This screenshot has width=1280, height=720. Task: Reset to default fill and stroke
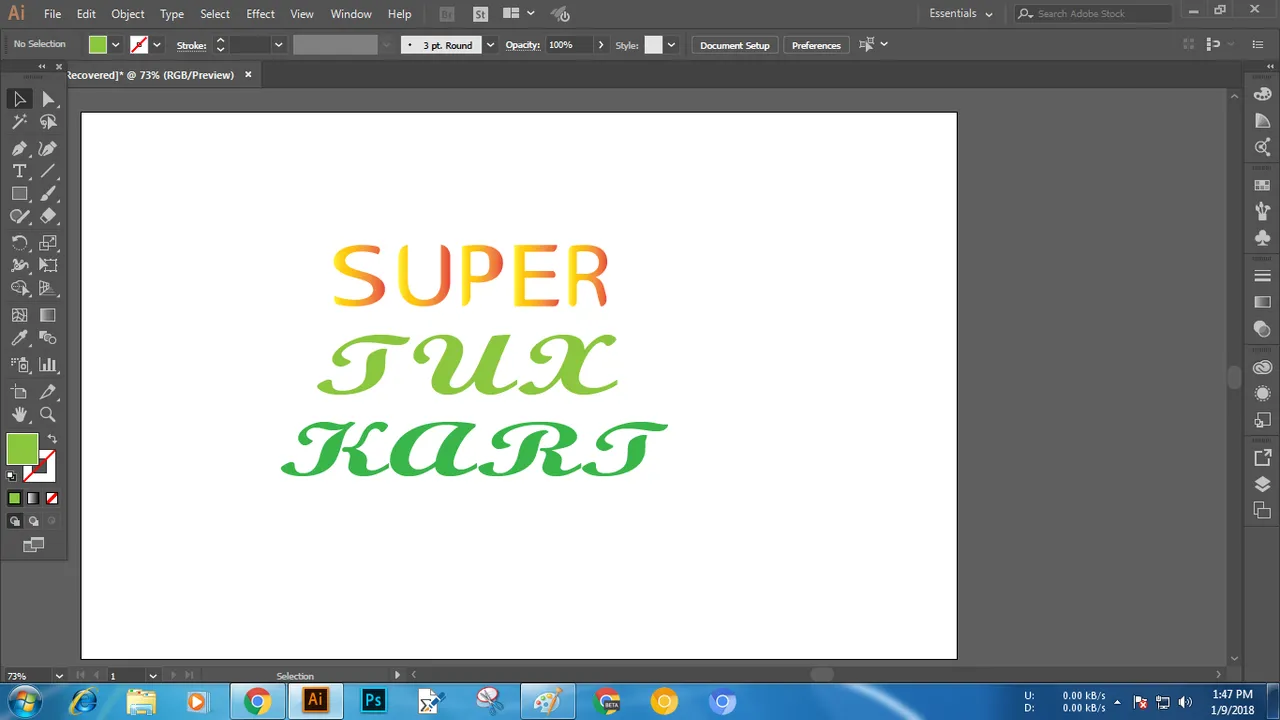click(x=13, y=476)
